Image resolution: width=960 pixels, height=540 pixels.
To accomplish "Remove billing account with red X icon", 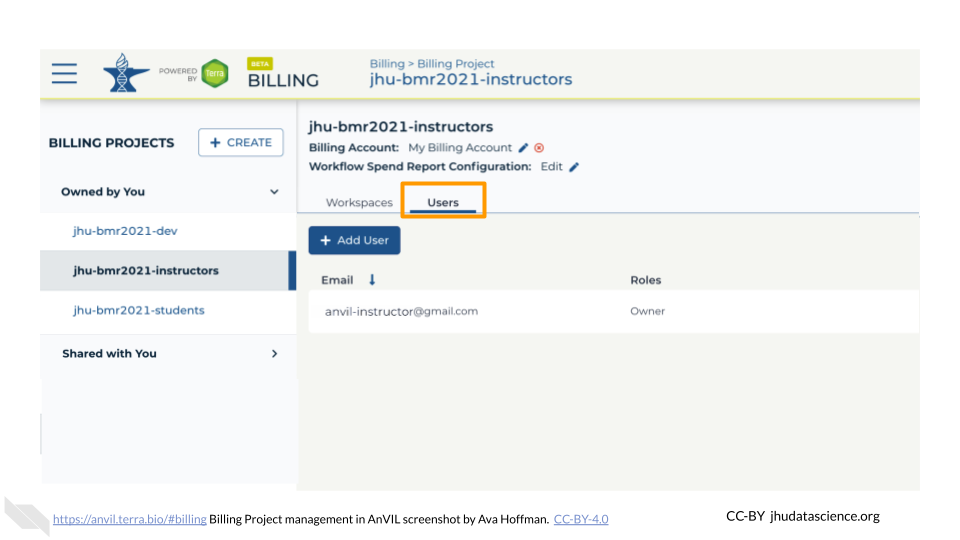I will point(540,148).
